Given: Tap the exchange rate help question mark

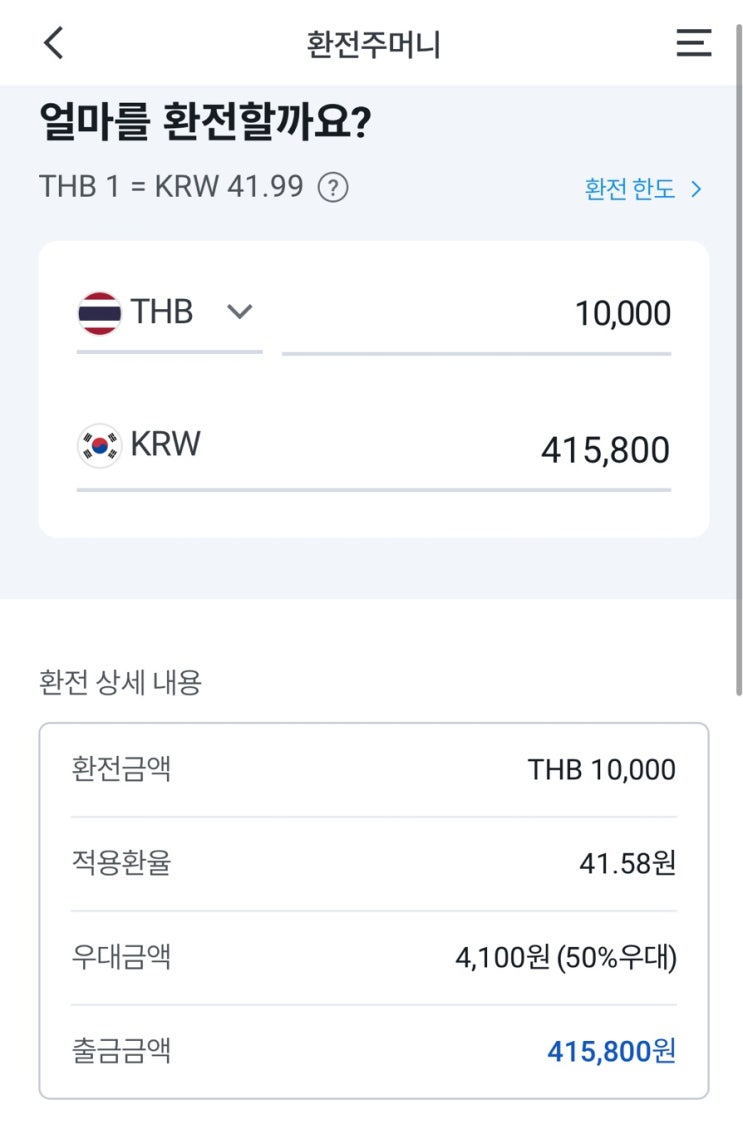Looking at the screenshot, I should click(x=333, y=188).
